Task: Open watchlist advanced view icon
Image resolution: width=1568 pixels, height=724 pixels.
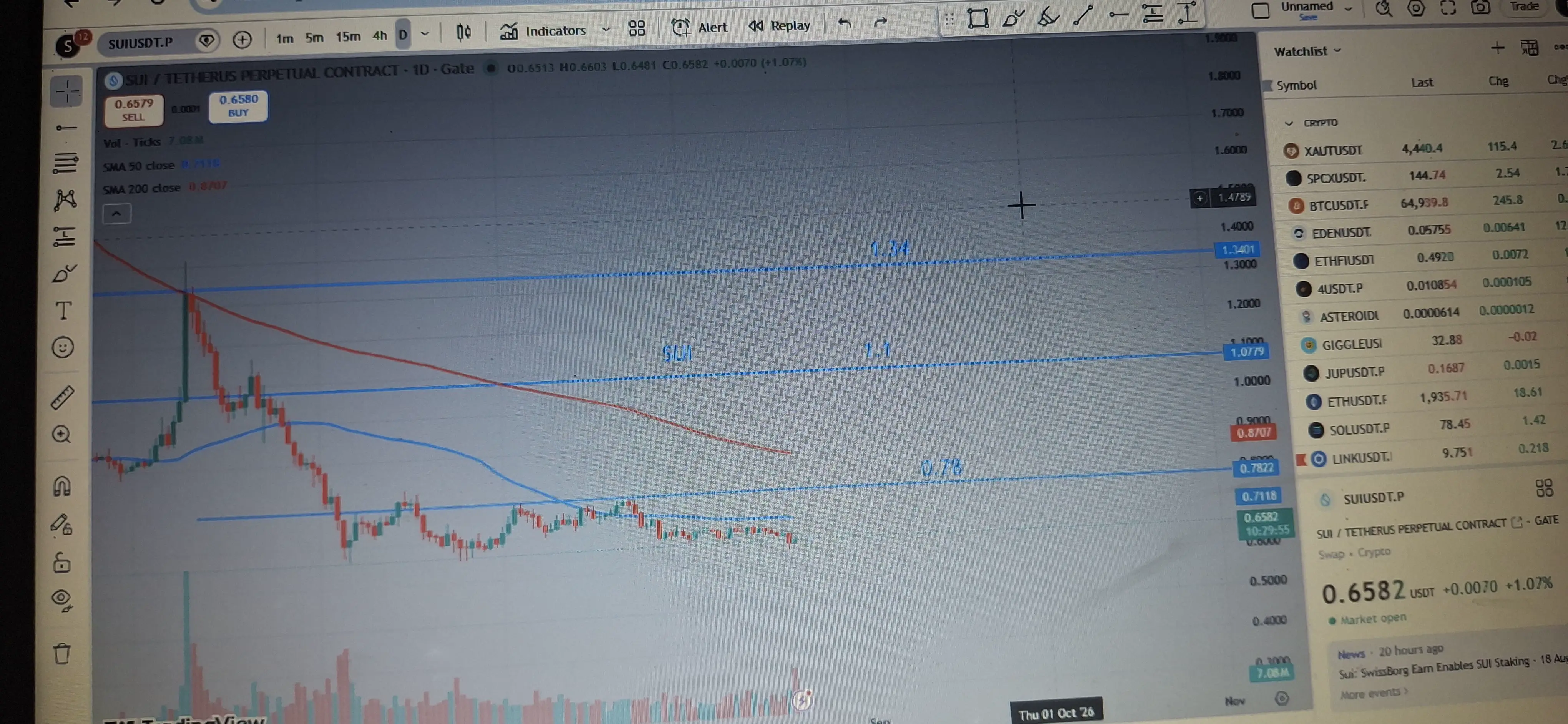Action: tap(1529, 47)
